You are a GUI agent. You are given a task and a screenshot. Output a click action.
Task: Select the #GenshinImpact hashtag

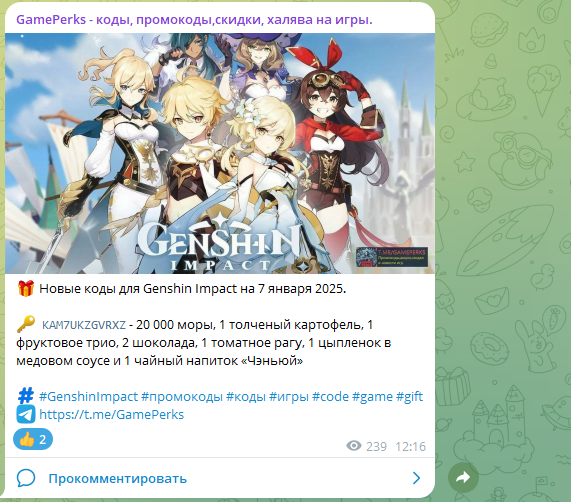click(x=88, y=396)
